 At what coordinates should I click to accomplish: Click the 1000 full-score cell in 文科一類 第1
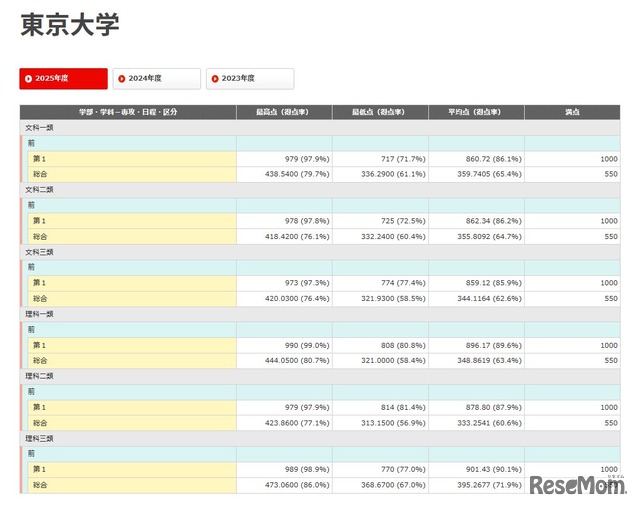(x=572, y=159)
